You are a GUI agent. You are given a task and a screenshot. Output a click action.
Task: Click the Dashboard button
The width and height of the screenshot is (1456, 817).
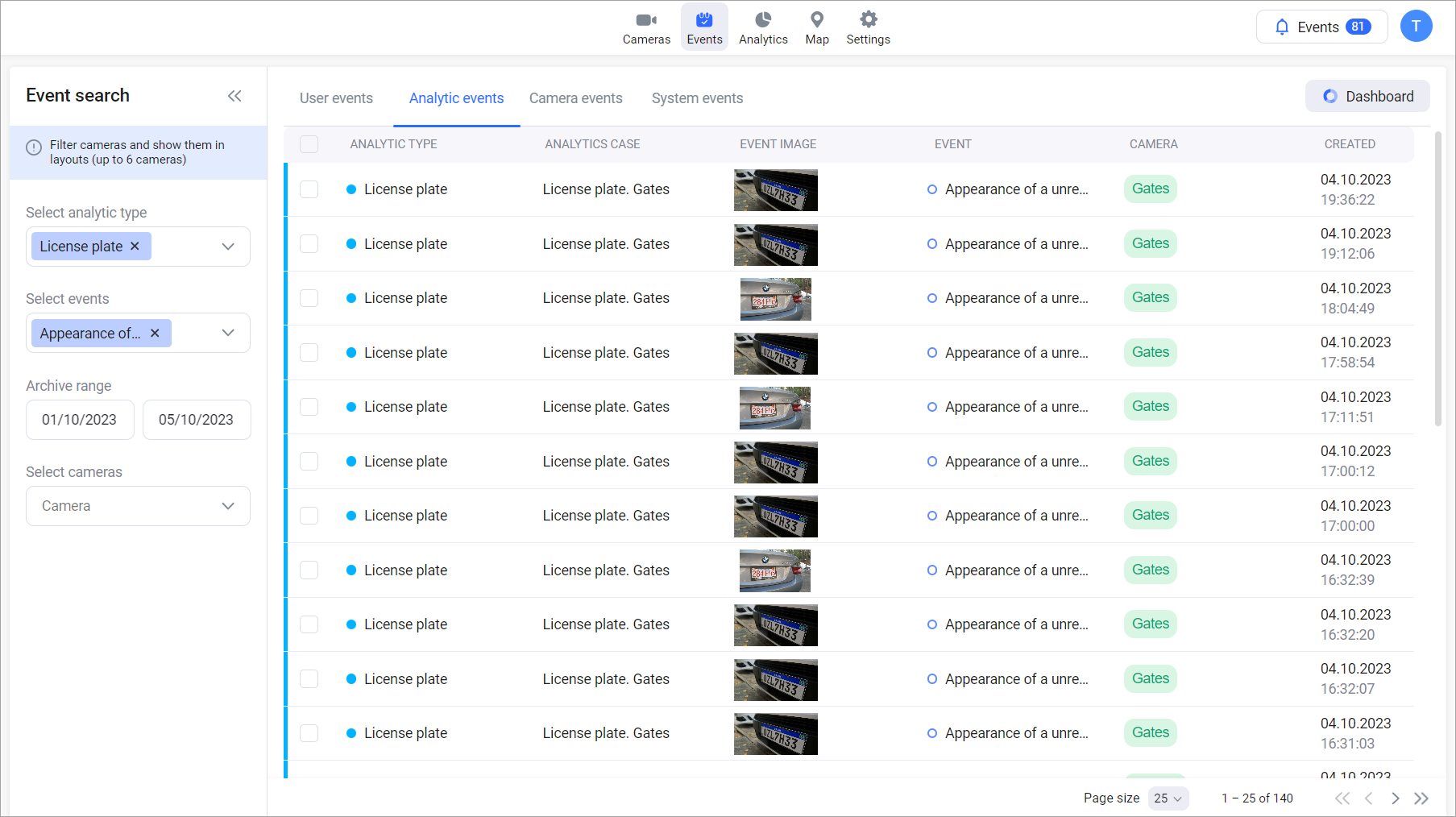pyautogui.click(x=1367, y=97)
